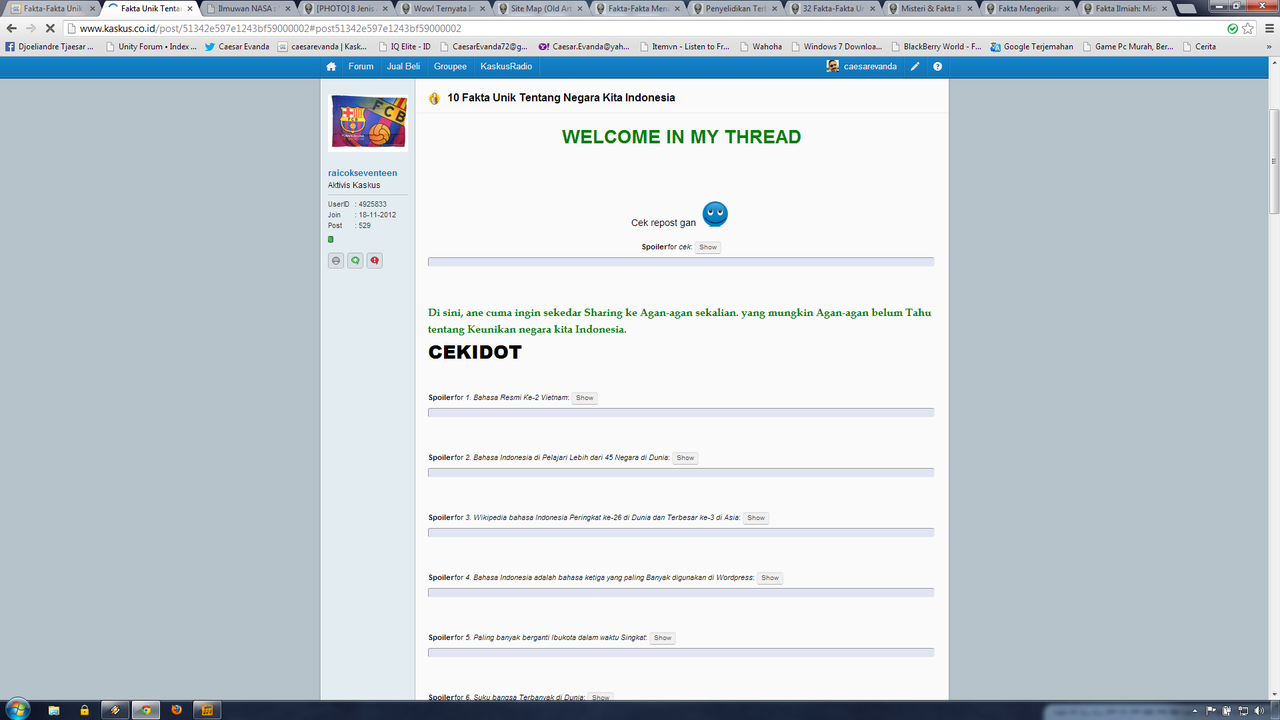
Task: Open Windows Explorer taskbar icon
Action: [x=54, y=710]
